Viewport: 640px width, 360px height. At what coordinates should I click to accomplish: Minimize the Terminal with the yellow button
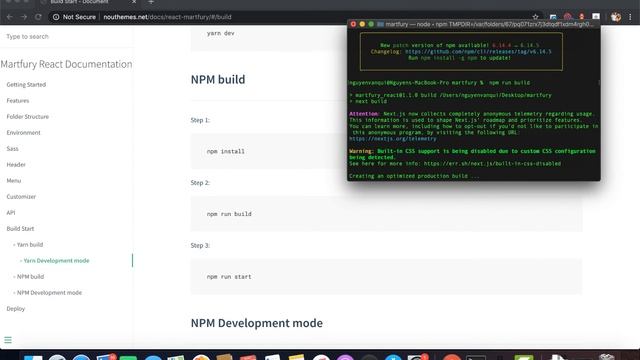pos(362,24)
